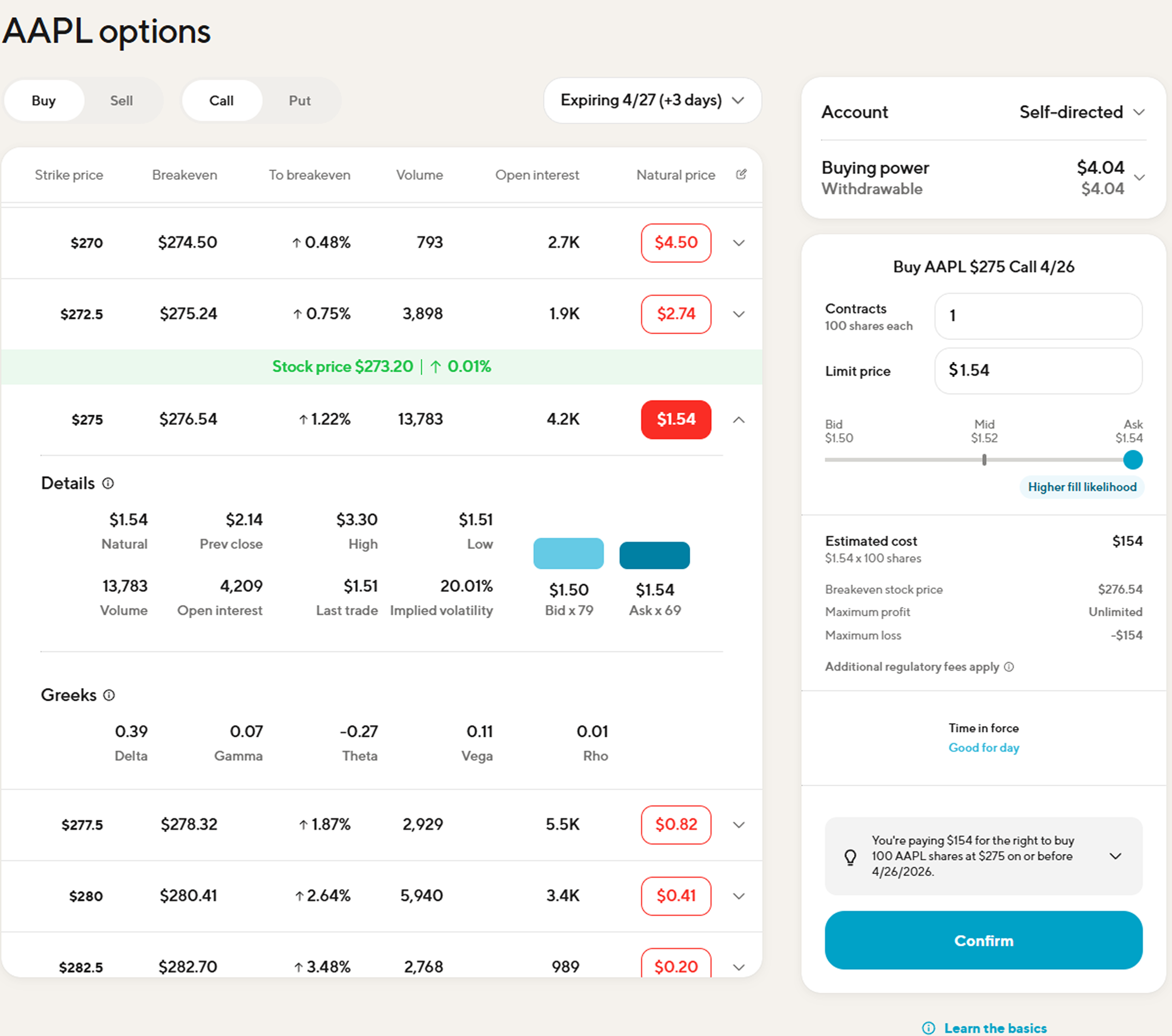The height and width of the screenshot is (1036, 1172).
Task: Select the $0.82 natural price button
Action: (676, 824)
